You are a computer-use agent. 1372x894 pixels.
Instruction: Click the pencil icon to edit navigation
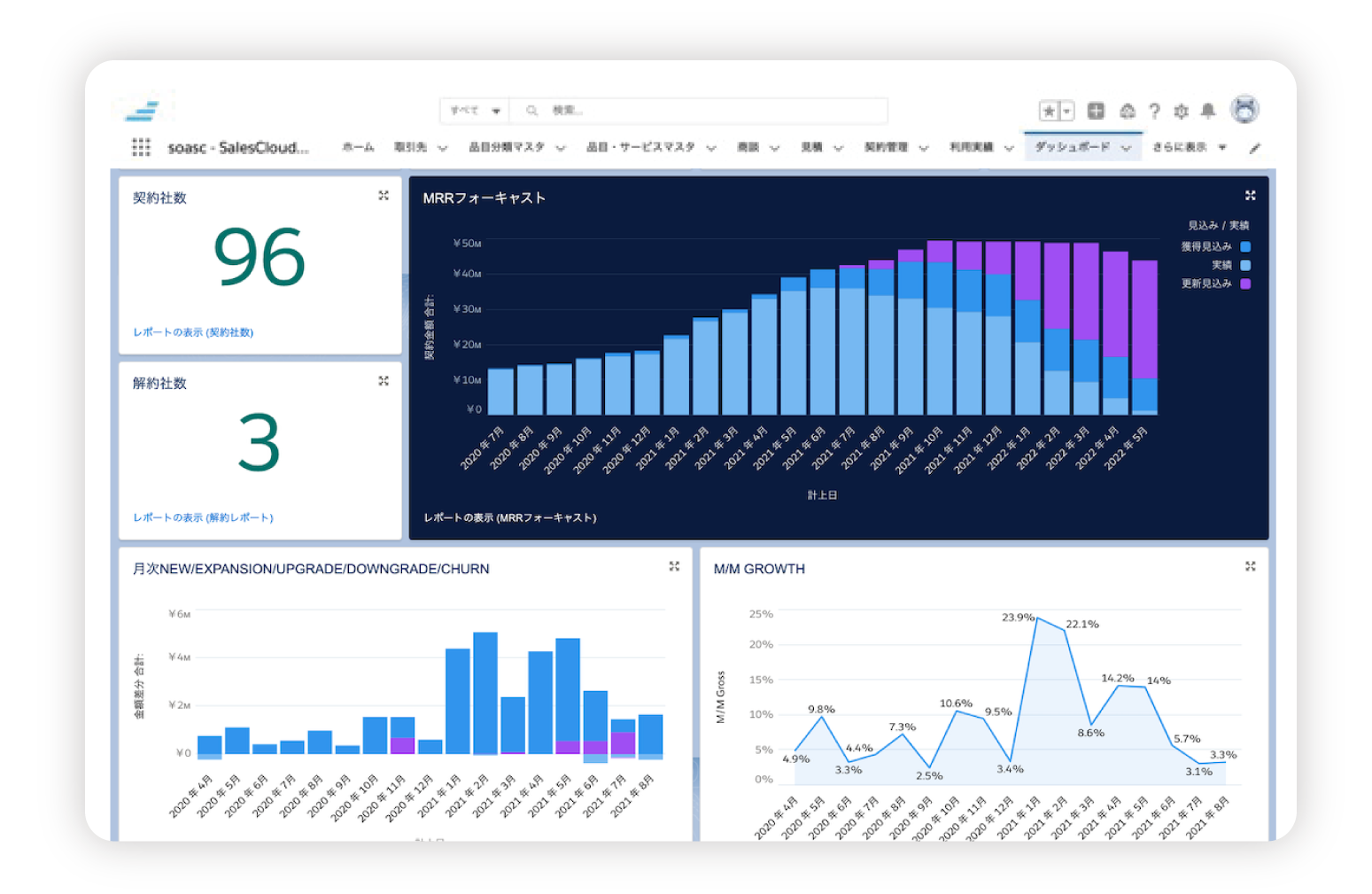1254,148
